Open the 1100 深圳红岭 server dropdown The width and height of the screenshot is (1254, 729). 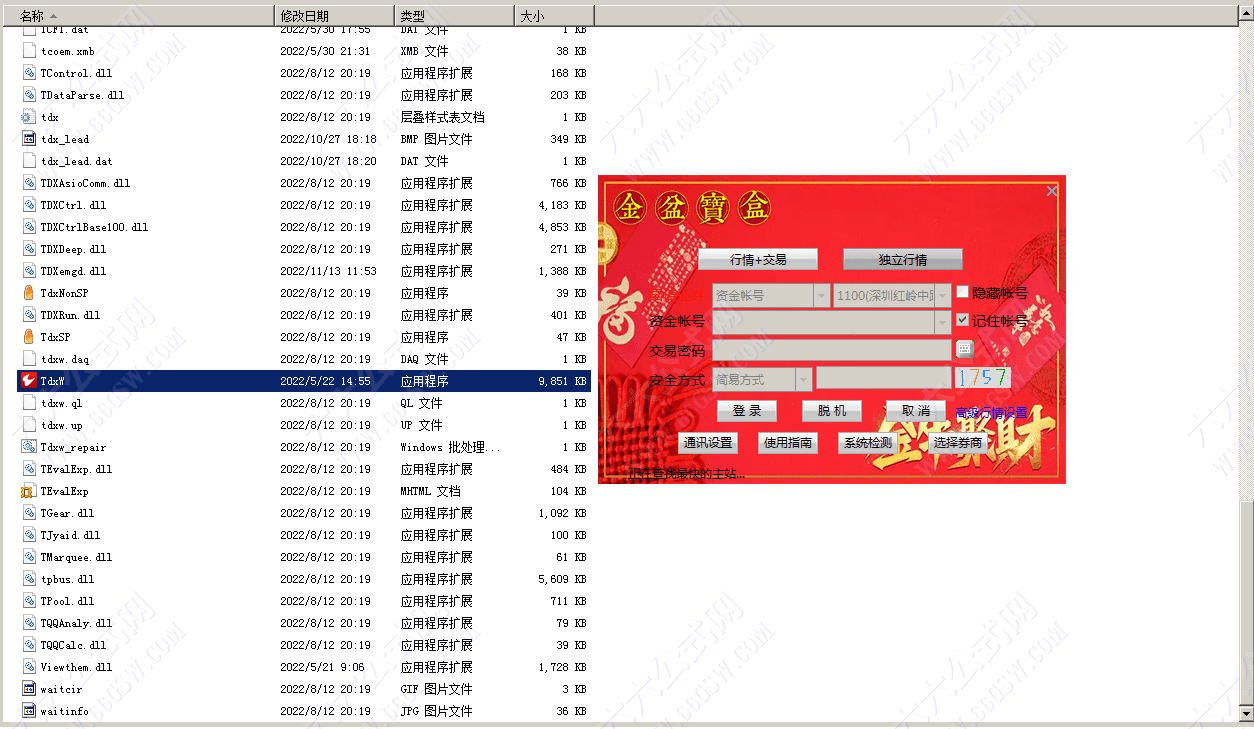pyautogui.click(x=941, y=297)
